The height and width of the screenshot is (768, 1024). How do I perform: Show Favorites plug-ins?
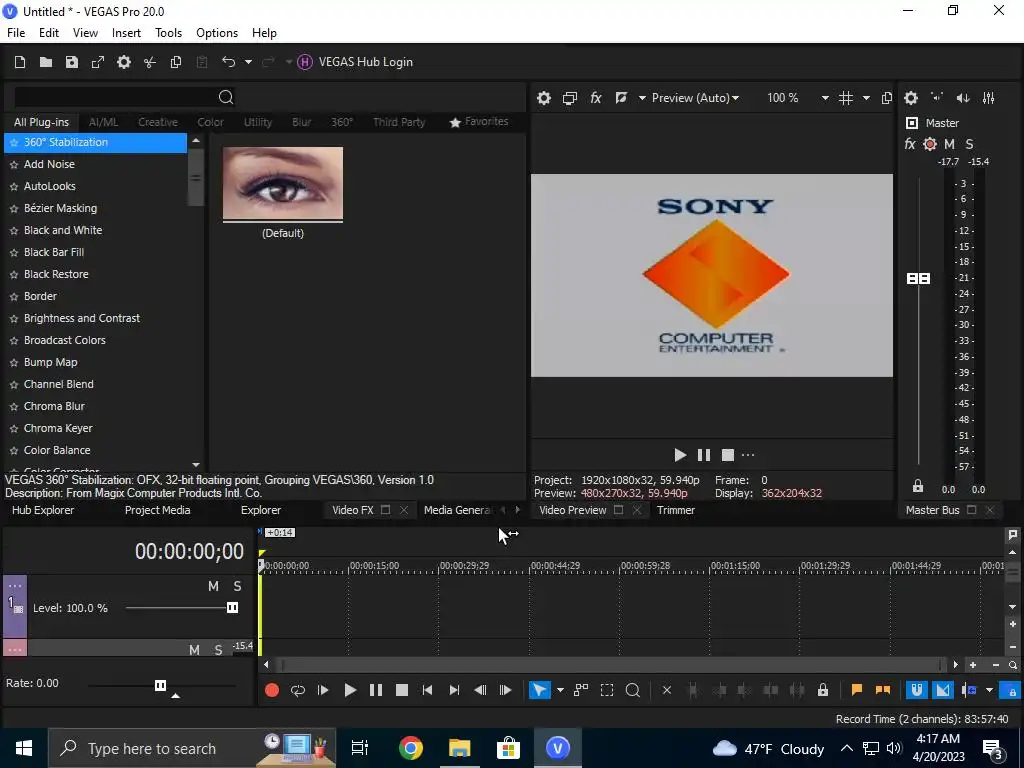(479, 121)
